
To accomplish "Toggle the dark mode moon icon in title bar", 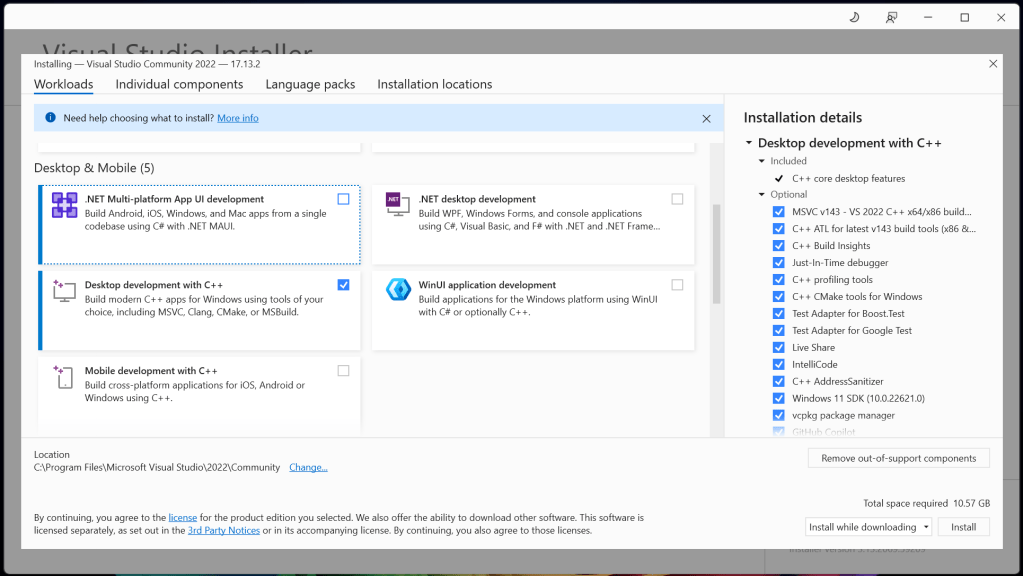I will (x=854, y=18).
